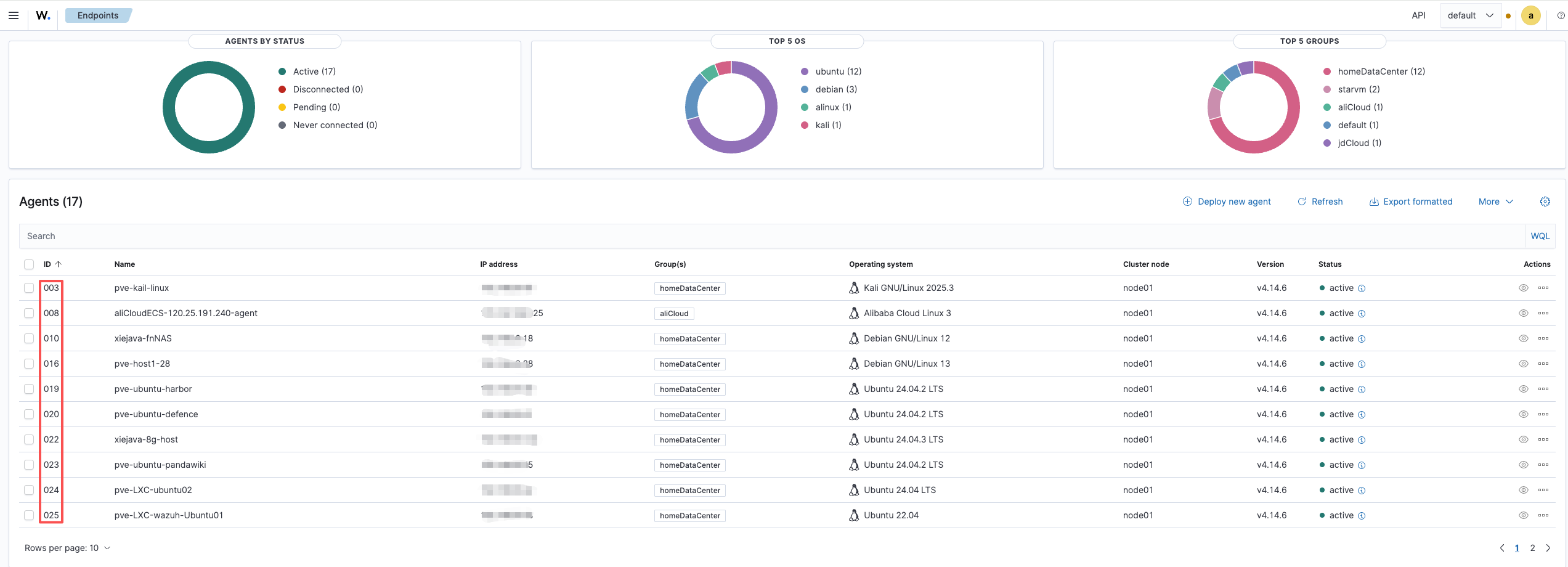
Task: Open the default API selector dropdown
Action: pos(1470,15)
